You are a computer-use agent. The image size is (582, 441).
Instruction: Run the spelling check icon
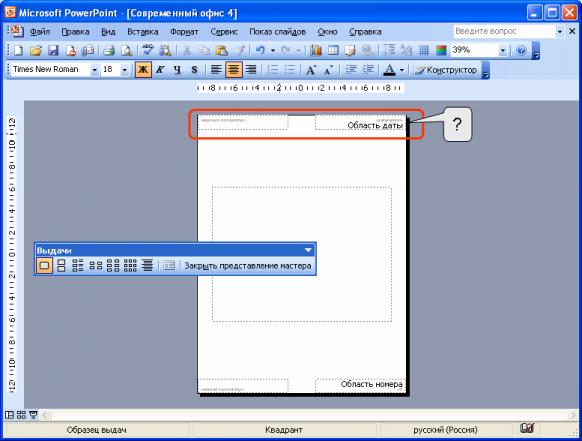pos(148,50)
